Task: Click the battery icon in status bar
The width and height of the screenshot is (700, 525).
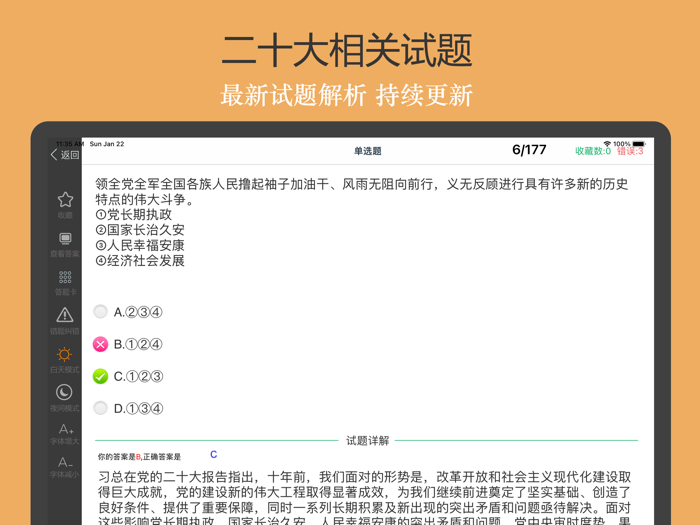Action: tap(639, 144)
